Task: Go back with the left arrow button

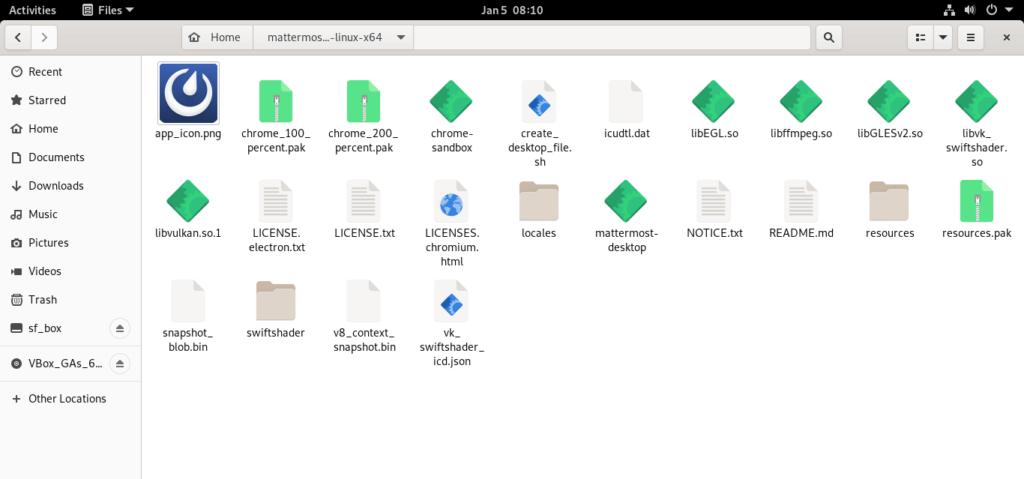Action: 18,37
